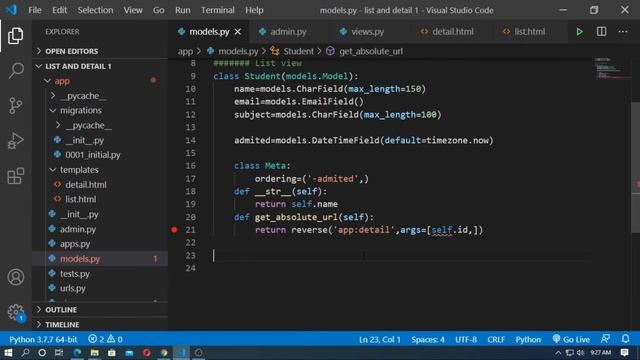Viewport: 640px width, 360px height.
Task: Open the Accounts menu icon
Action: click(16, 277)
